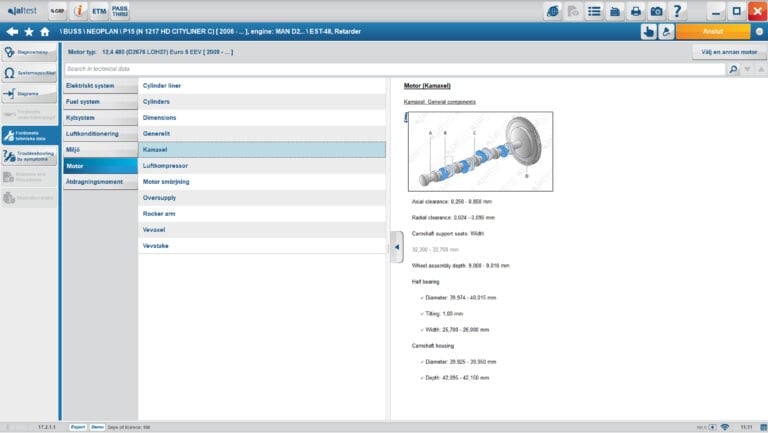
Task: Open the Fuel system category
Action: point(98,101)
